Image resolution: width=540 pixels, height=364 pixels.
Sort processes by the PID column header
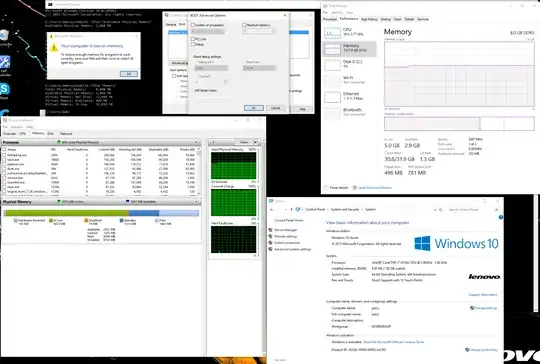point(53,149)
